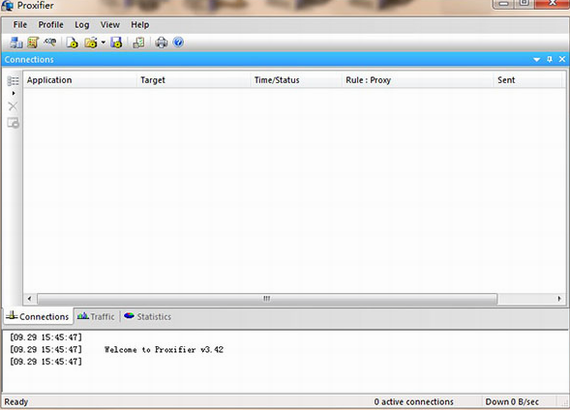The image size is (570, 410).
Task: Open the Profile menu
Action: (x=51, y=25)
